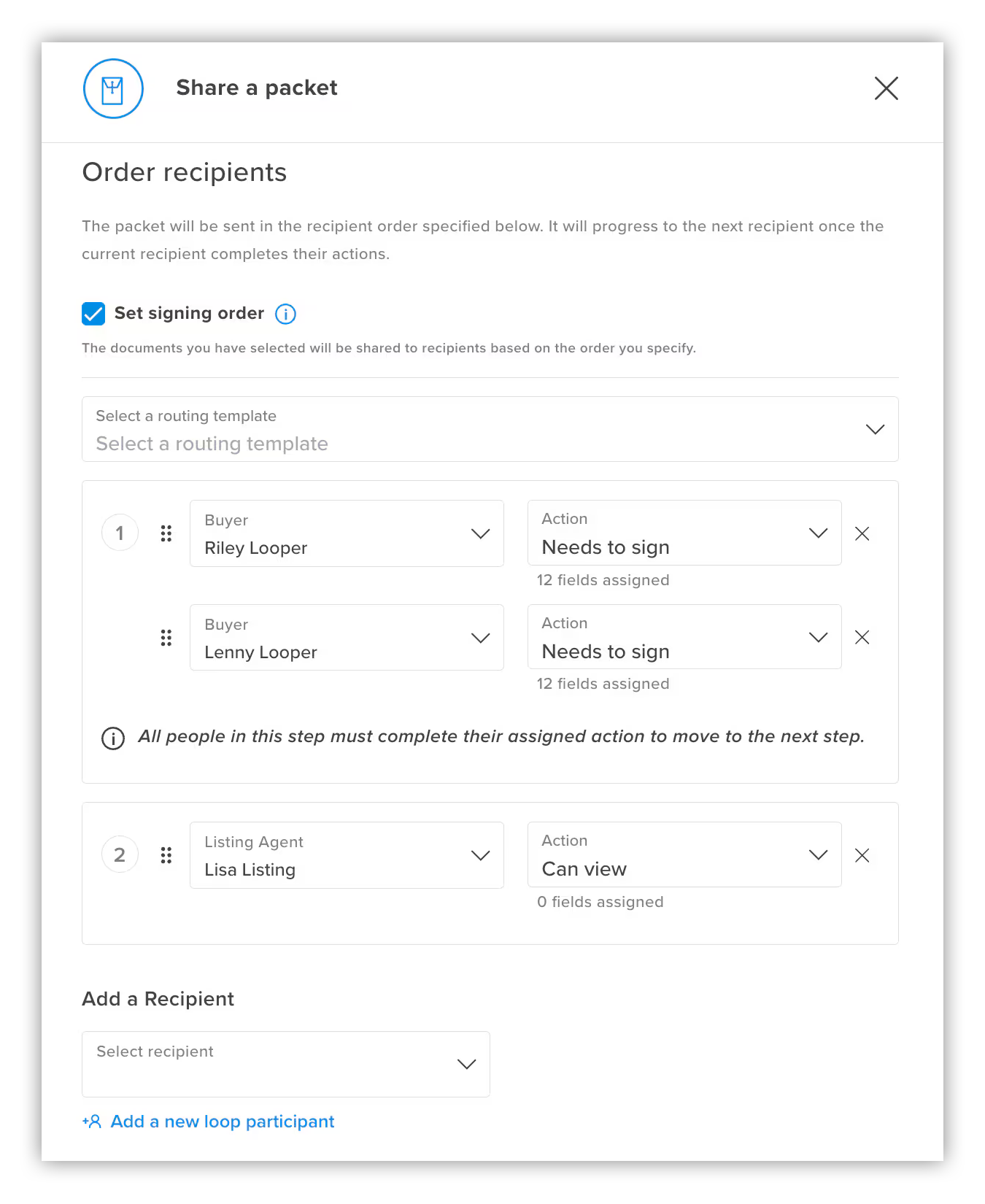The image size is (985, 1204).
Task: Click the drag handle for Riley Looper
Action: click(166, 533)
